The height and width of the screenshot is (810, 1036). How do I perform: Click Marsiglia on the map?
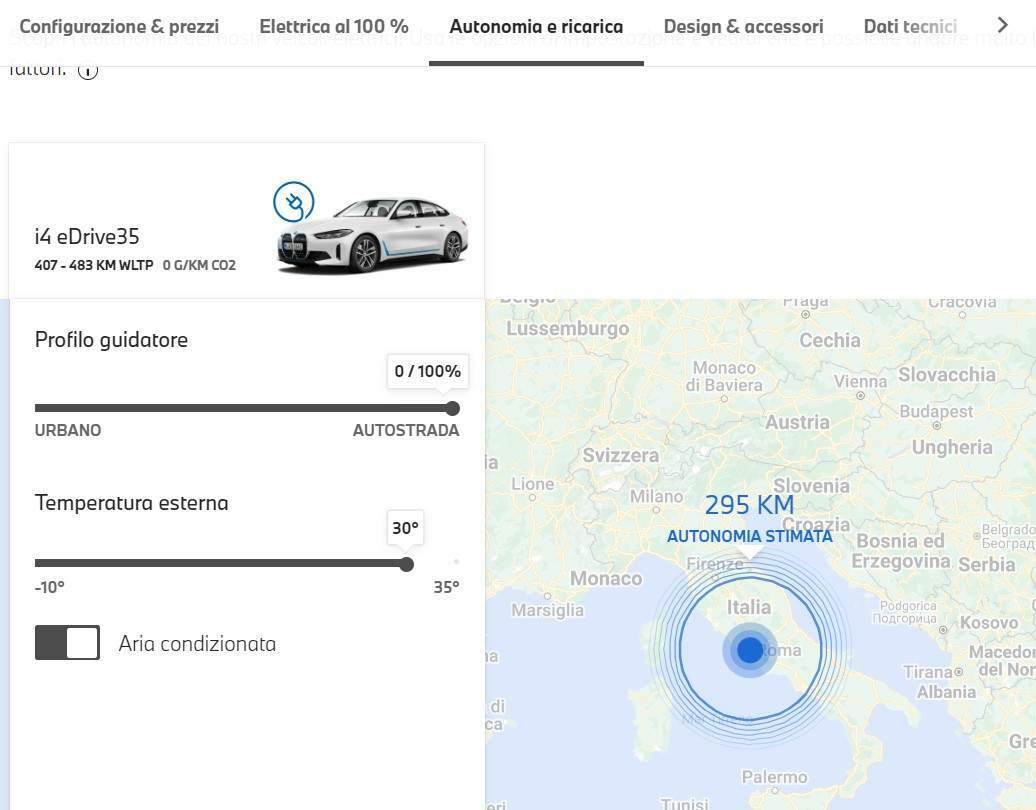pos(548,610)
